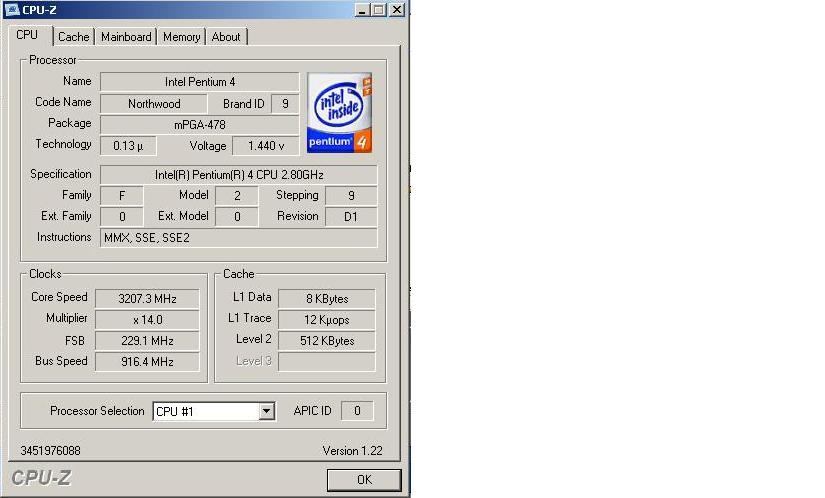
Task: Click the 'Code Name' label
Action: coord(63,102)
